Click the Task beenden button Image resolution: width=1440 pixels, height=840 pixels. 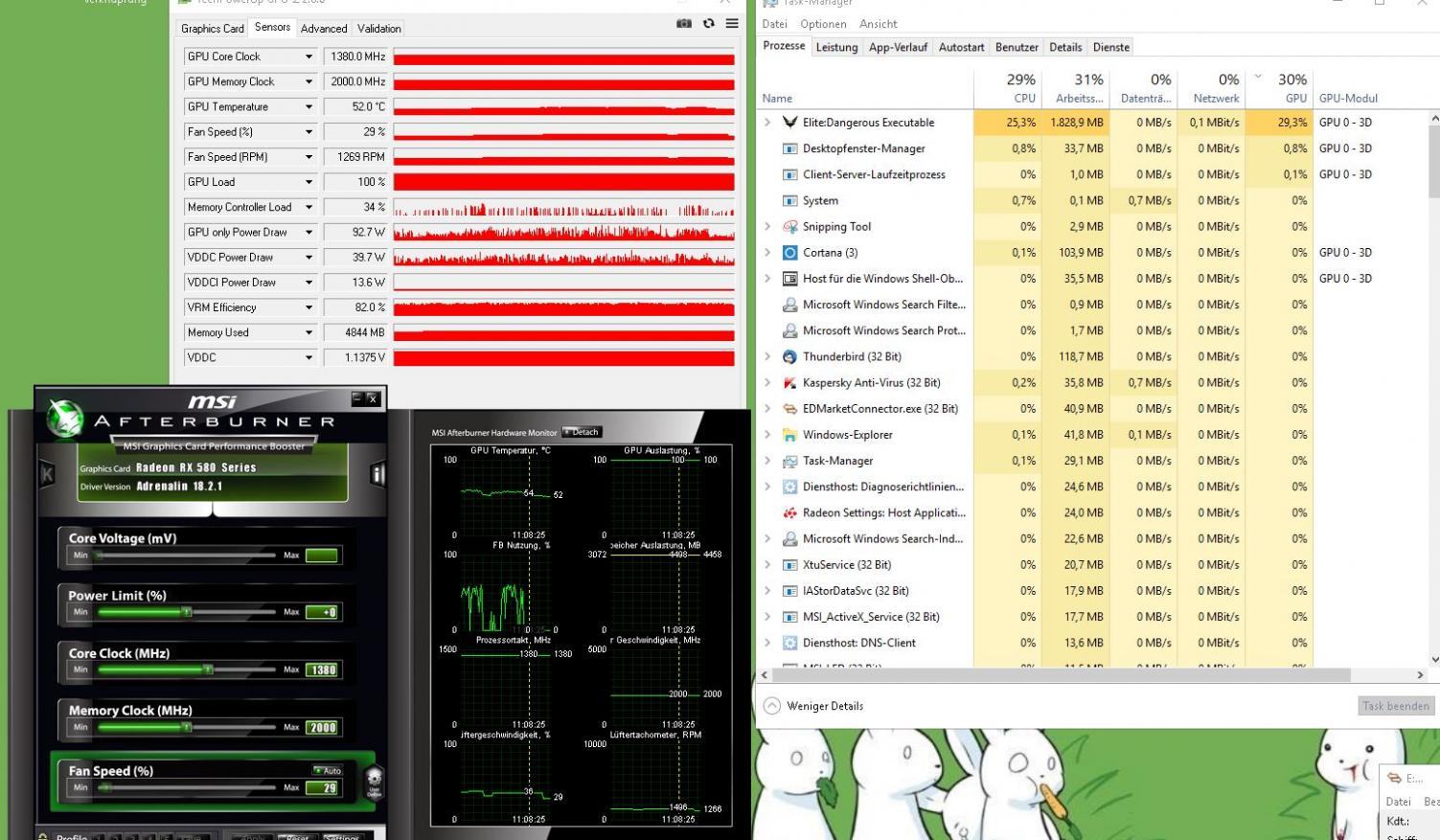[1396, 706]
